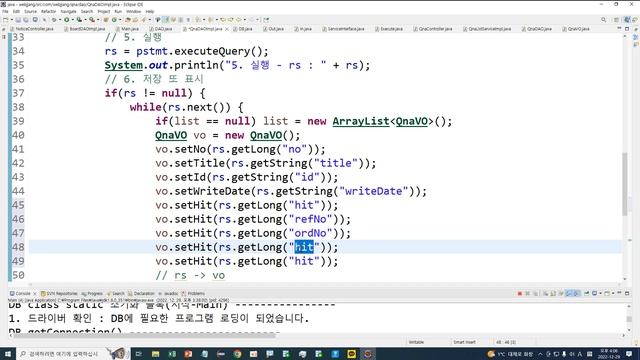Expand the New file dropdown arrow
The width and height of the screenshot is (640, 360).
click(11, 20)
